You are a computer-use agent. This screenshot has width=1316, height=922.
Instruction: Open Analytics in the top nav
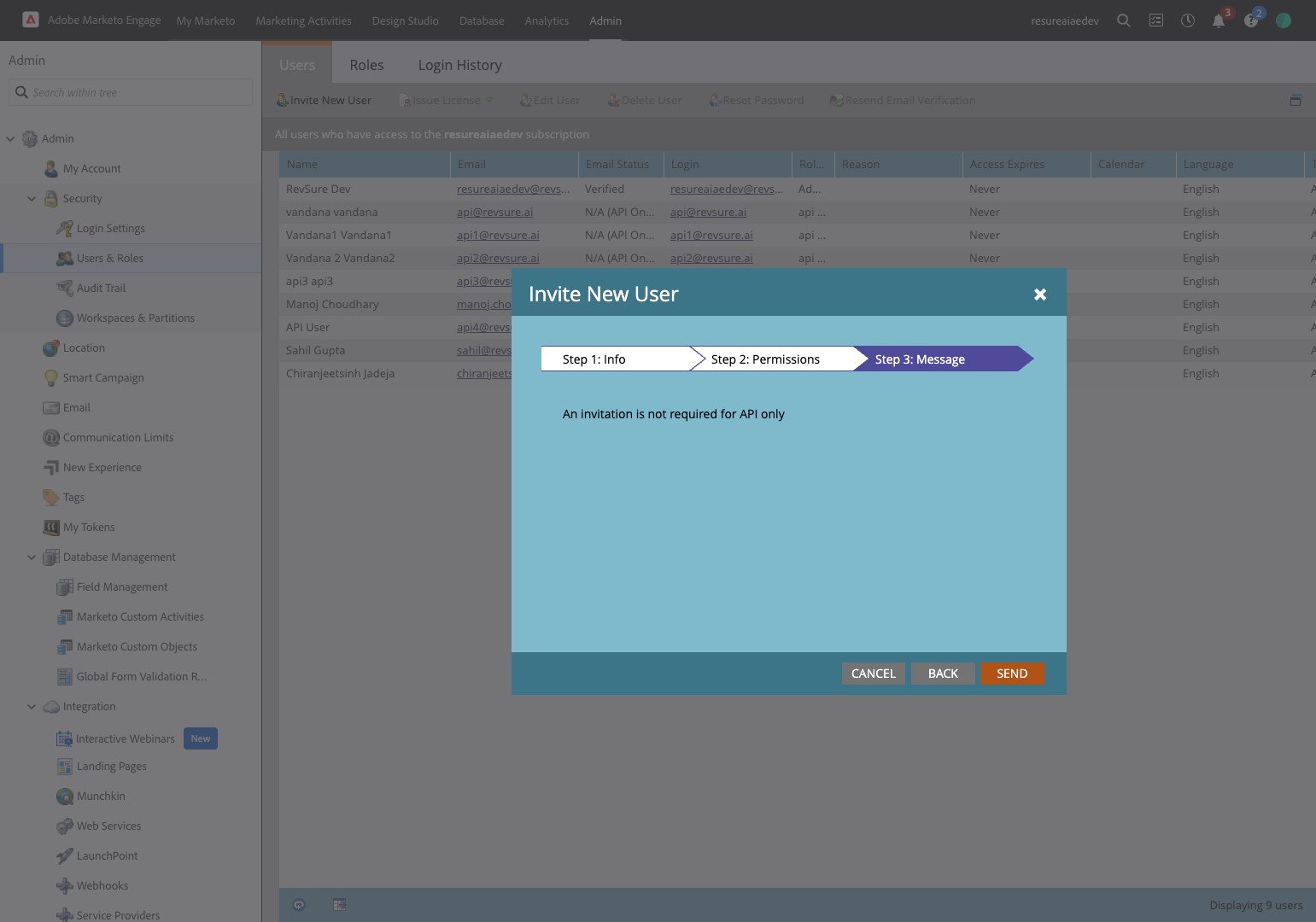[547, 20]
